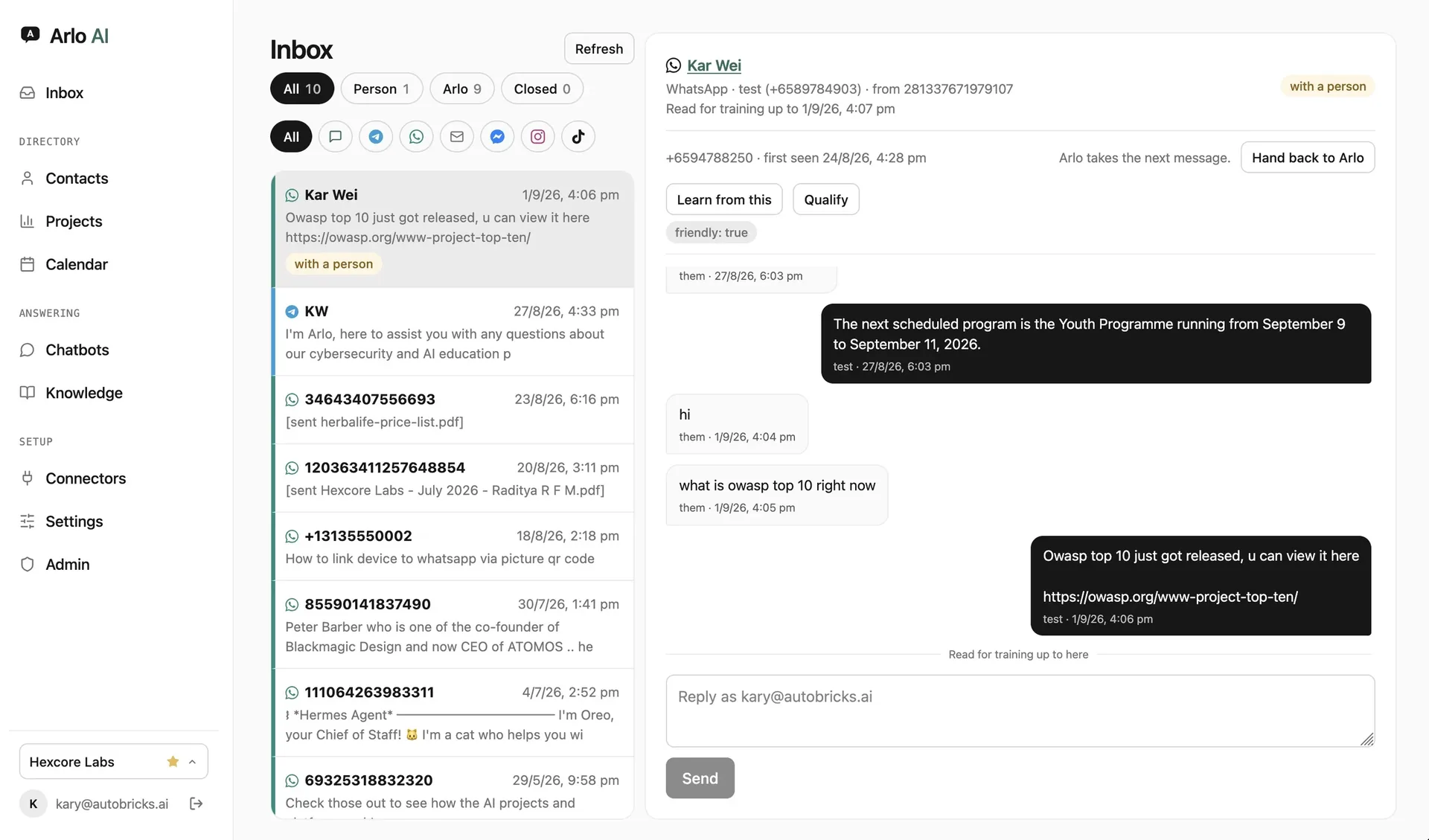
Task: Click the K user avatar
Action: point(33,804)
